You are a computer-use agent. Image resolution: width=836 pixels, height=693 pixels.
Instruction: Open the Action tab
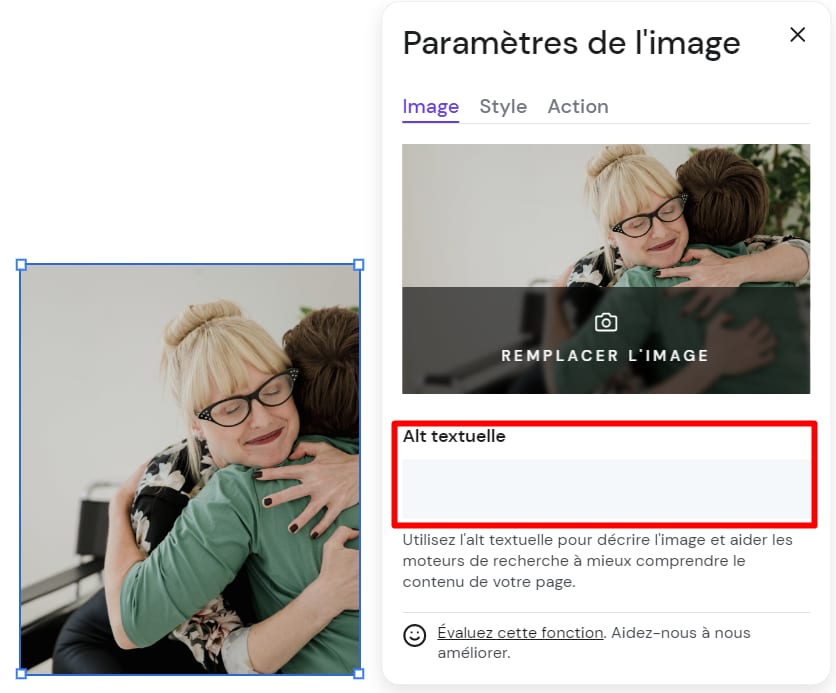click(578, 107)
